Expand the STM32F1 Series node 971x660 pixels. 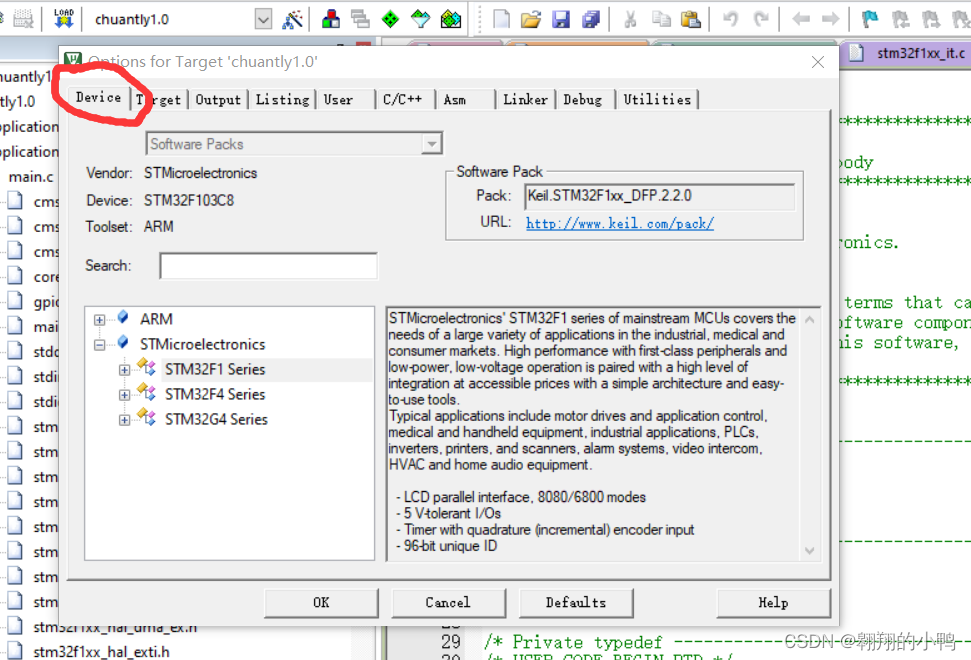click(124, 370)
